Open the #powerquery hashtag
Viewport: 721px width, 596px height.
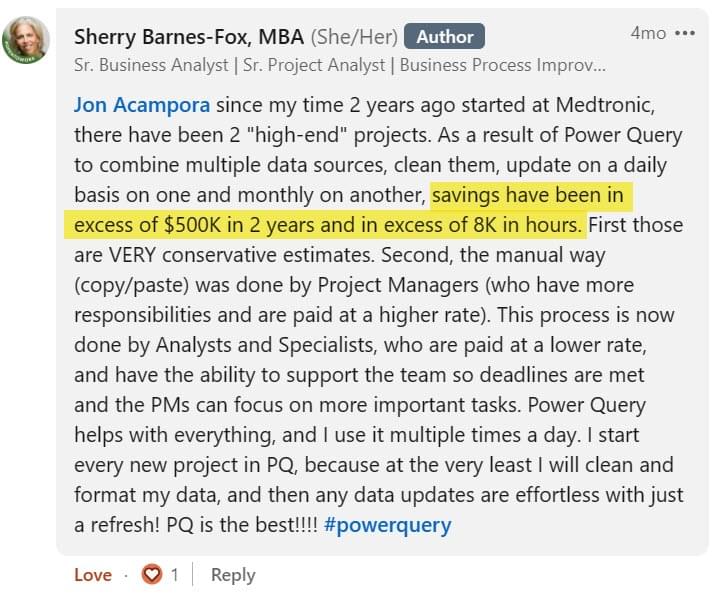[x=387, y=524]
